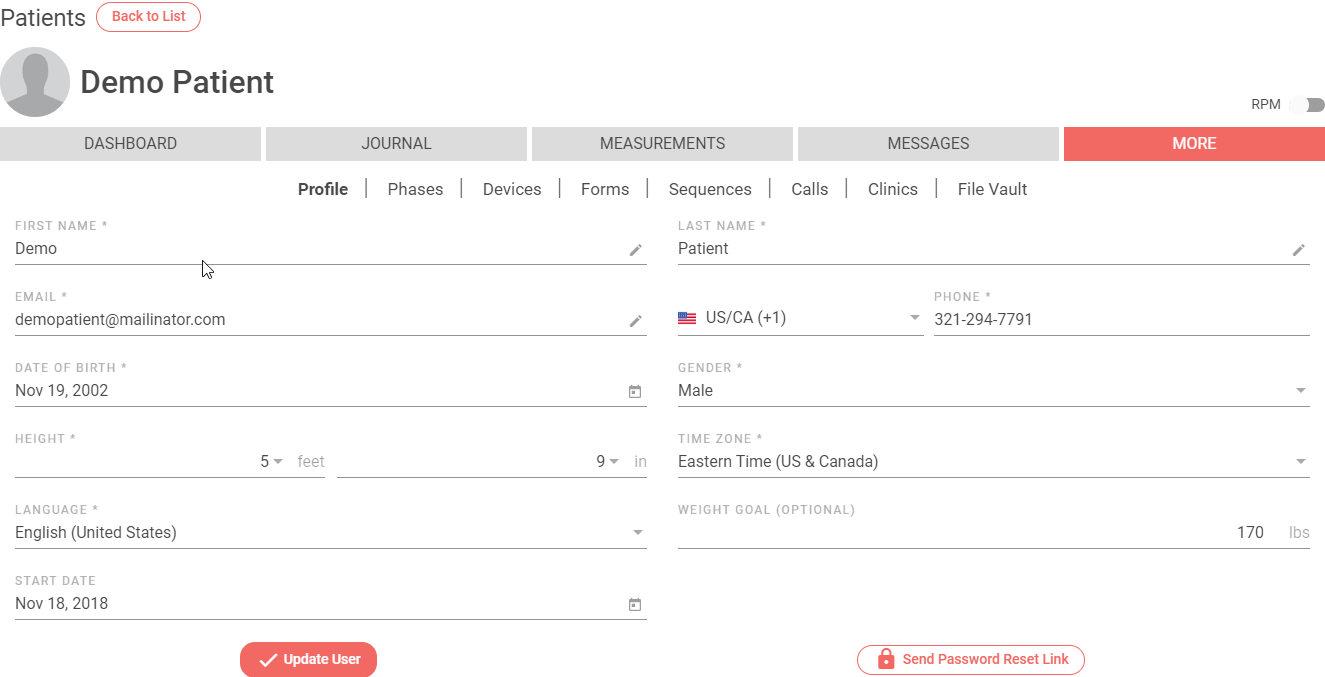Click the Update User button
Viewport: 1325px width, 677px height.
(308, 659)
